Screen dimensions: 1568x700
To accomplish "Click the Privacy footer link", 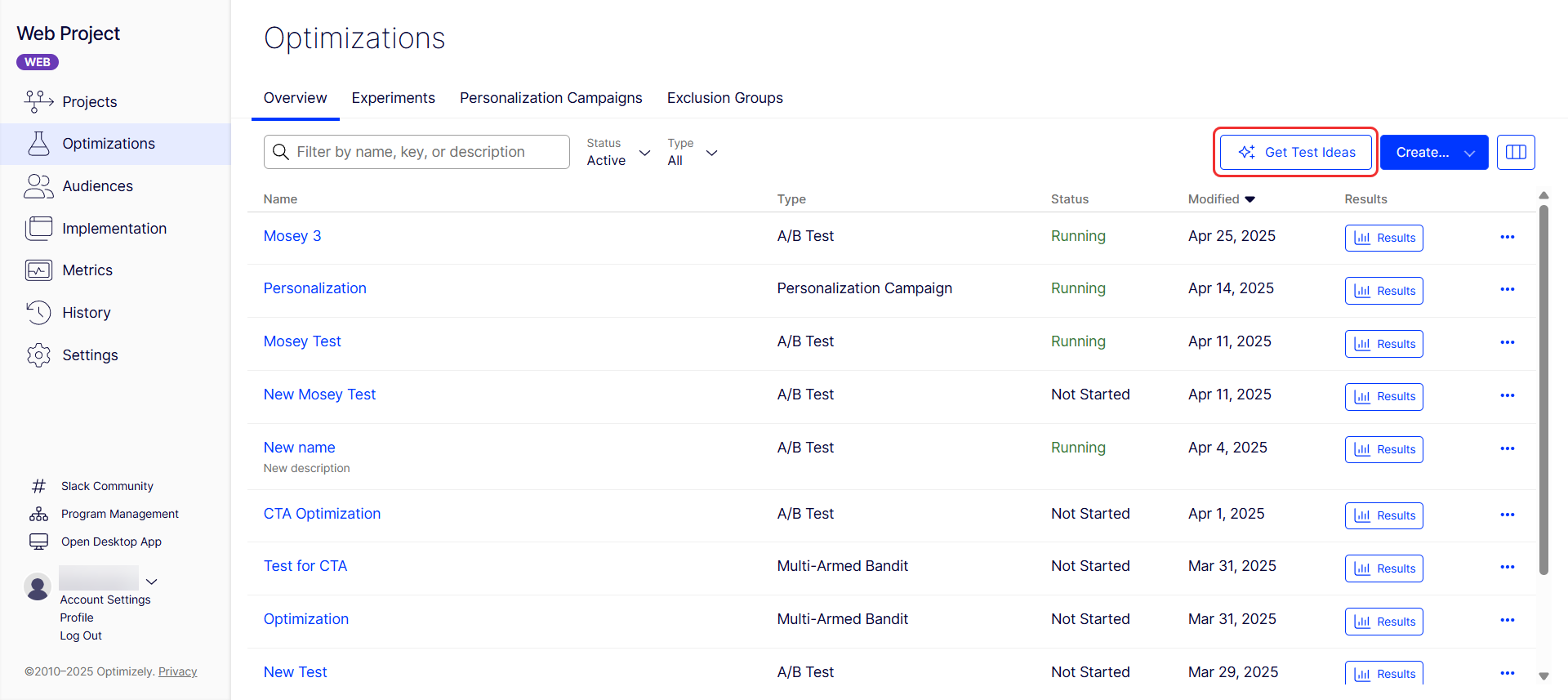I will pos(177,671).
